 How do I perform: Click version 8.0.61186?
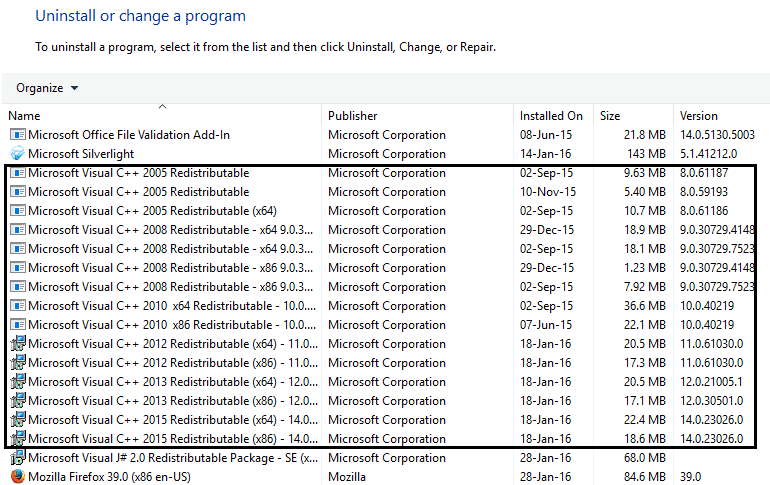(704, 211)
